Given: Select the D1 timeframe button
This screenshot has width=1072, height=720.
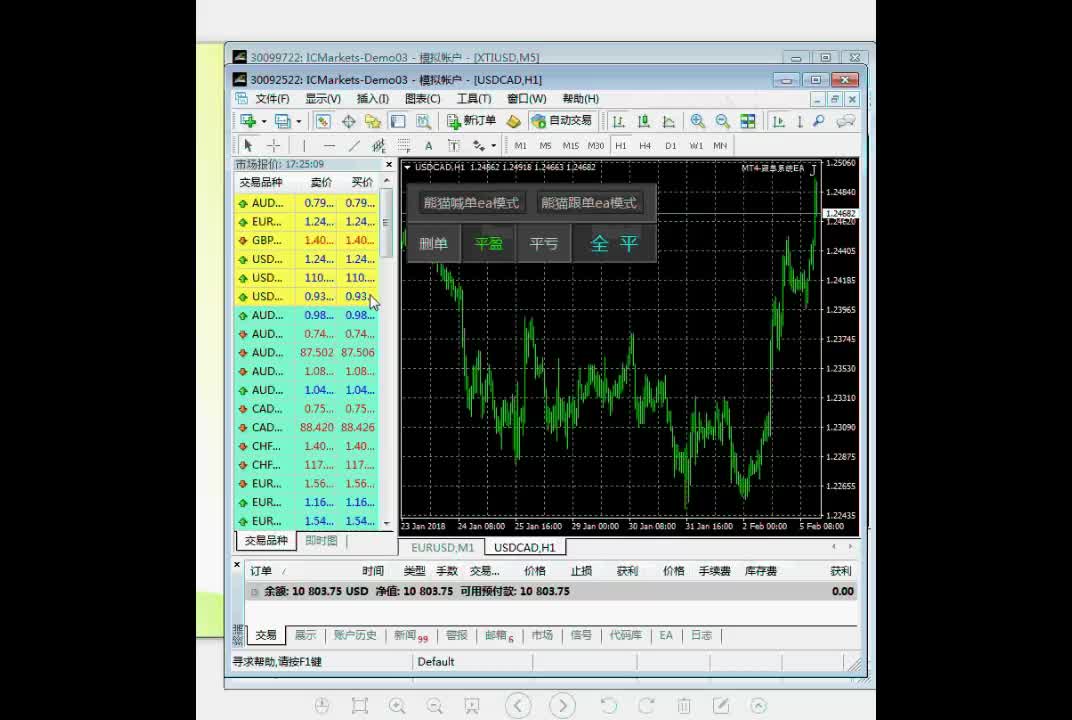Looking at the screenshot, I should point(670,146).
